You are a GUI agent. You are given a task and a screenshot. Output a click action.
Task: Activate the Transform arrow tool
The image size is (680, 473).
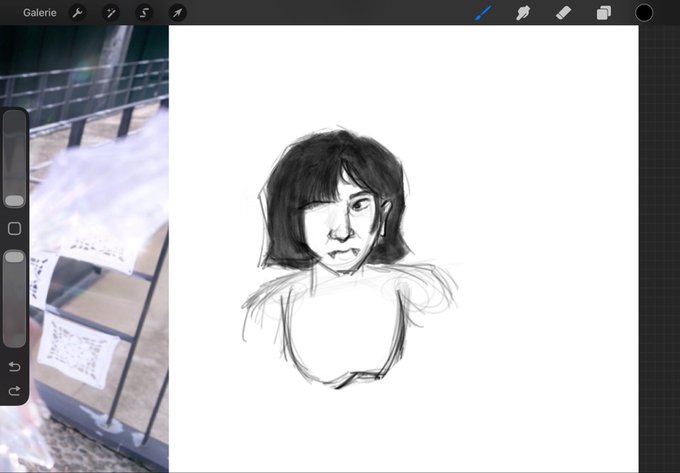(x=177, y=13)
